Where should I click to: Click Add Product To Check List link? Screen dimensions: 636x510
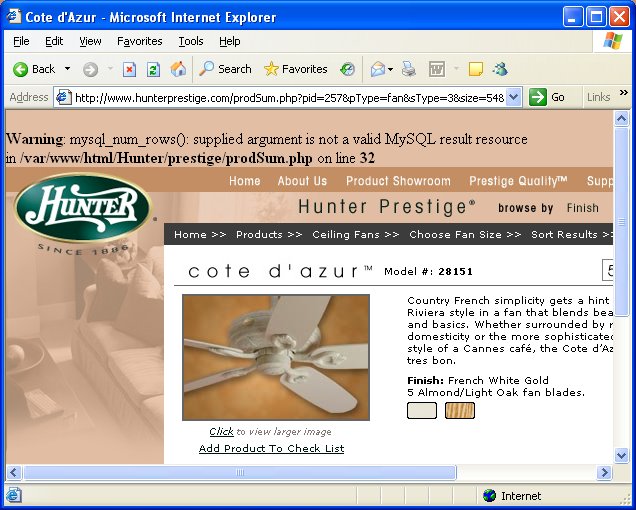(x=271, y=449)
